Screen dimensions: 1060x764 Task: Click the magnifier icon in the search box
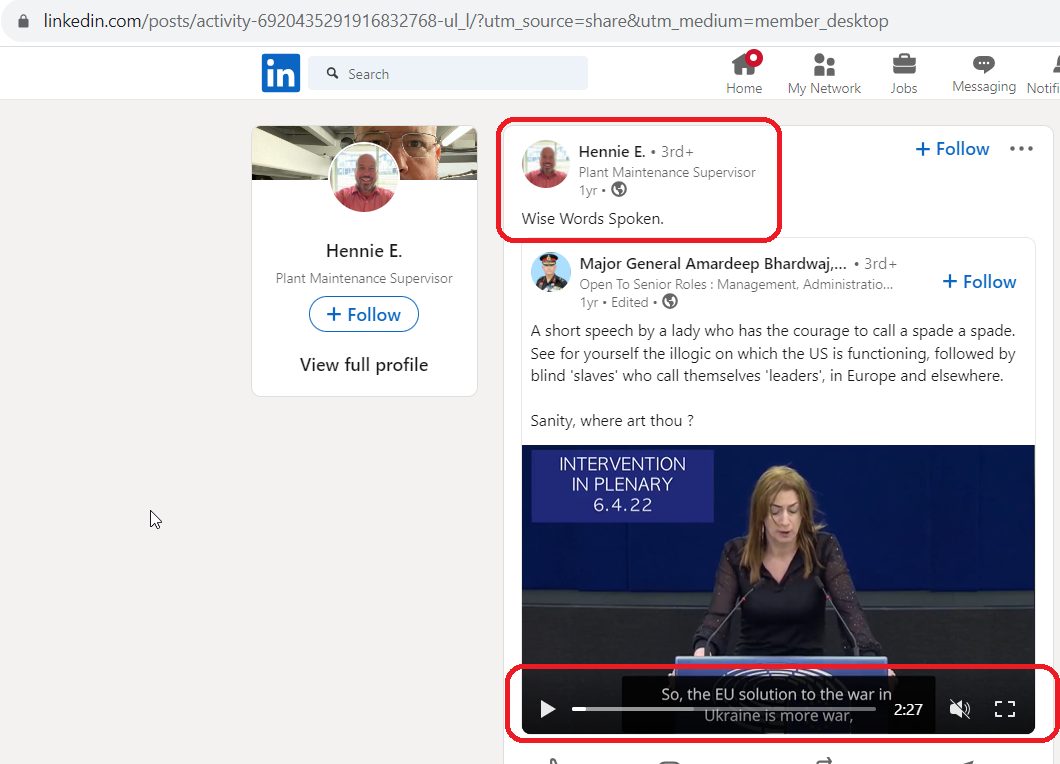(x=332, y=73)
